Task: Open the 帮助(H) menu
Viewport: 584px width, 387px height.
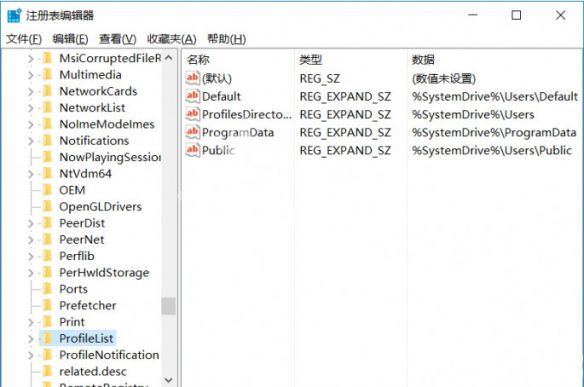Action: point(226,39)
